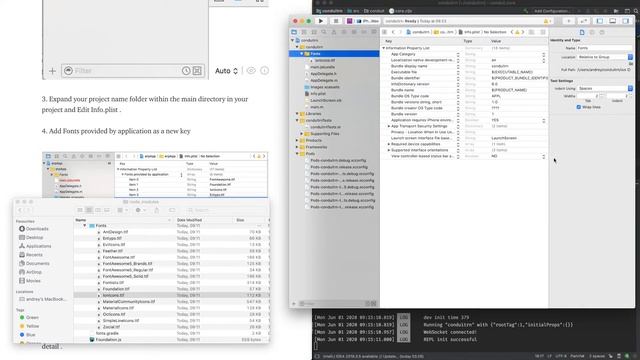Click the plus button beside the article Filter field

click(x=52, y=71)
